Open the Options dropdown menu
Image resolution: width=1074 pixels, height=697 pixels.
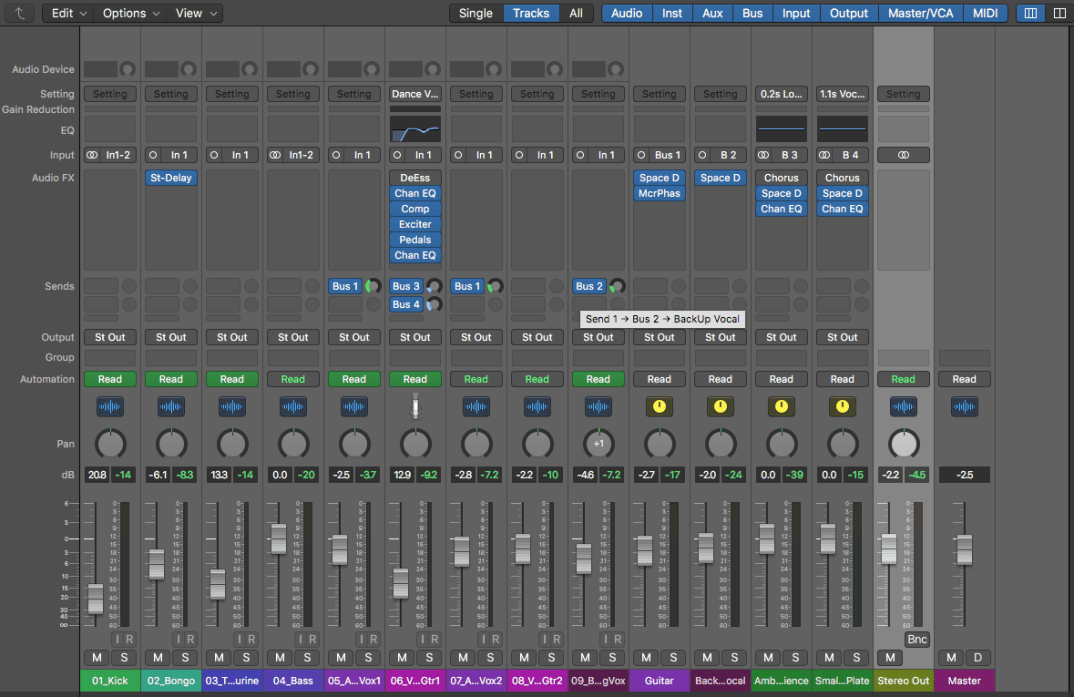pyautogui.click(x=130, y=13)
